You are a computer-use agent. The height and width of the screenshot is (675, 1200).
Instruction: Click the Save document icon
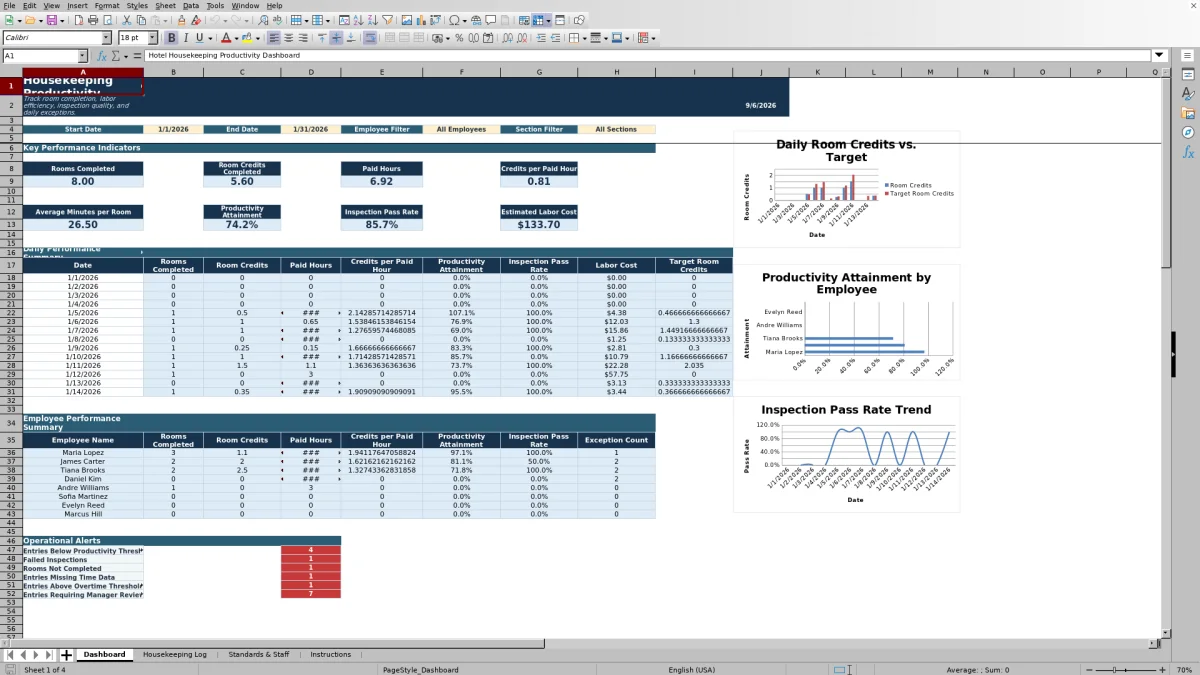point(51,20)
